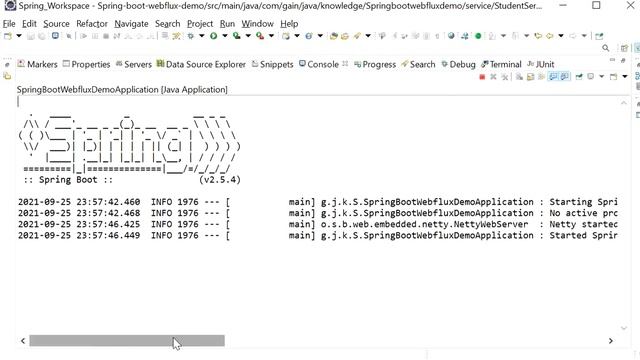
Task: Click the Open Type folder icon
Action: tap(333, 36)
